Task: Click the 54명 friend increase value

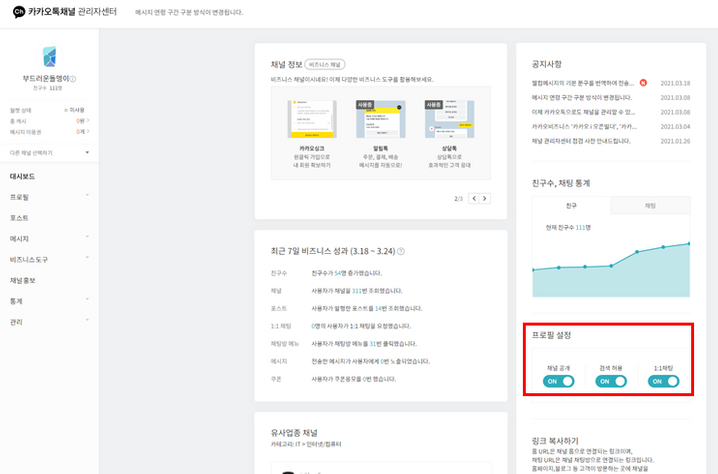Action: point(339,273)
